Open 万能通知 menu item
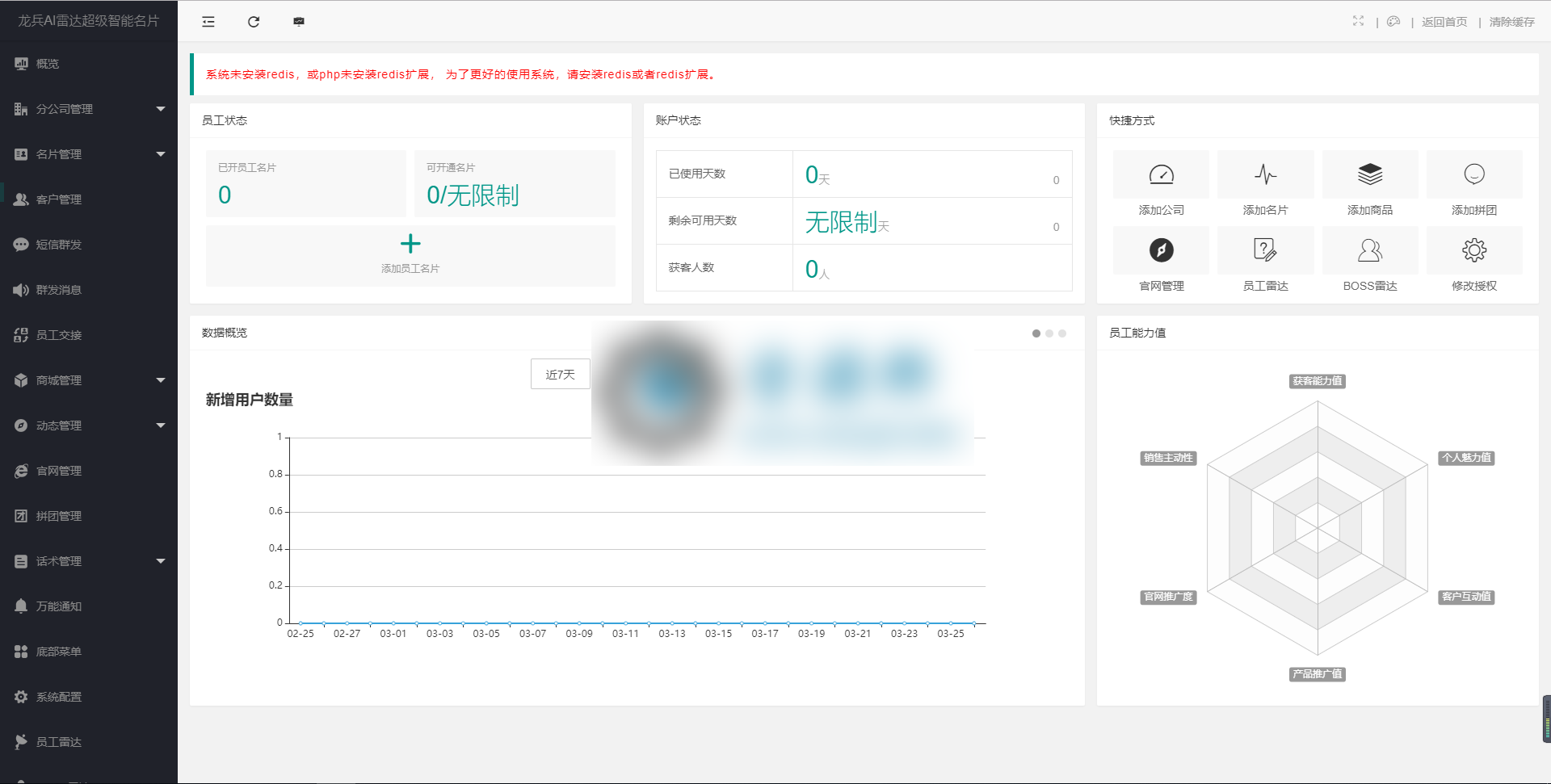 (x=89, y=606)
